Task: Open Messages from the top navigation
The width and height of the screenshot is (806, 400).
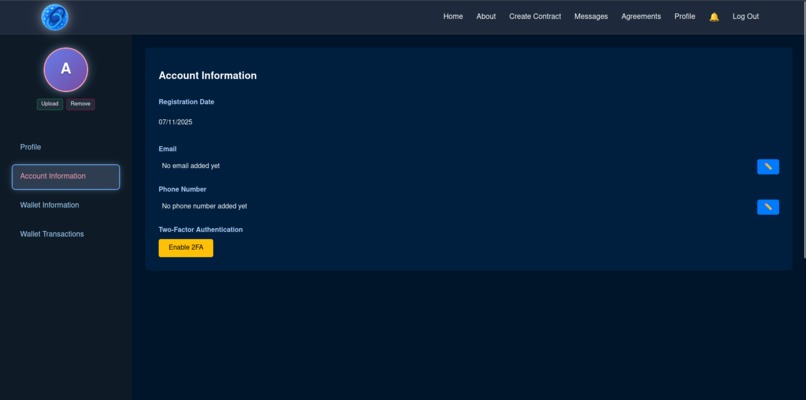Action: point(591,16)
